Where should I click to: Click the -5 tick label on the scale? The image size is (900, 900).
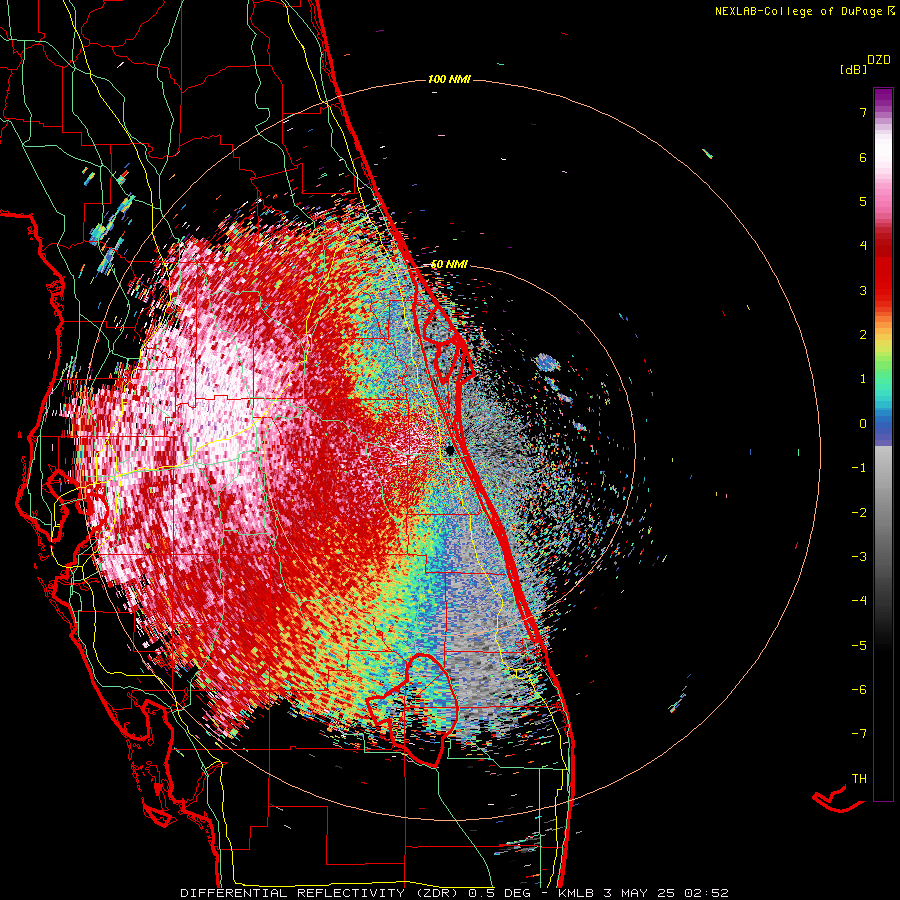[x=859, y=646]
